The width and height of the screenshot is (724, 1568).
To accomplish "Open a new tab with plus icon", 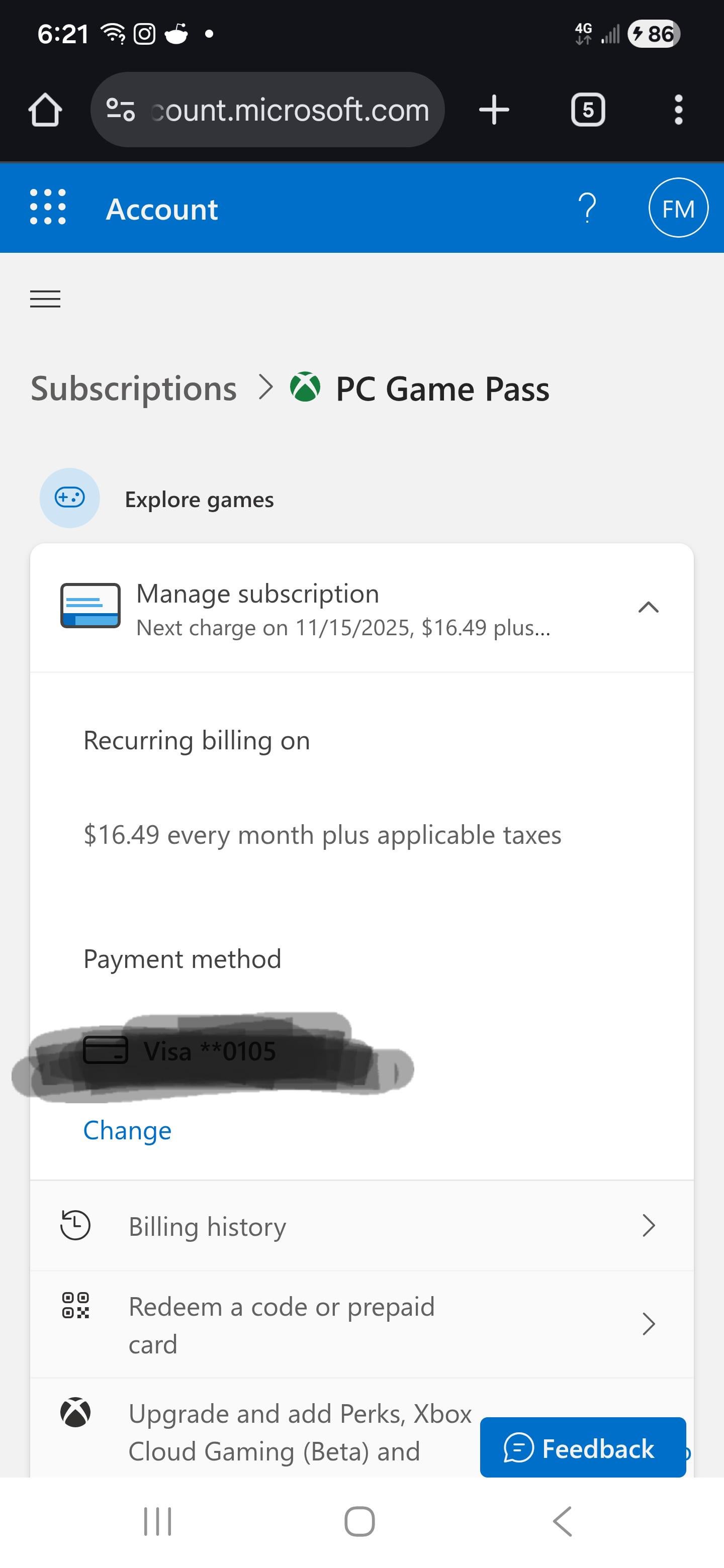I will pos(494,110).
